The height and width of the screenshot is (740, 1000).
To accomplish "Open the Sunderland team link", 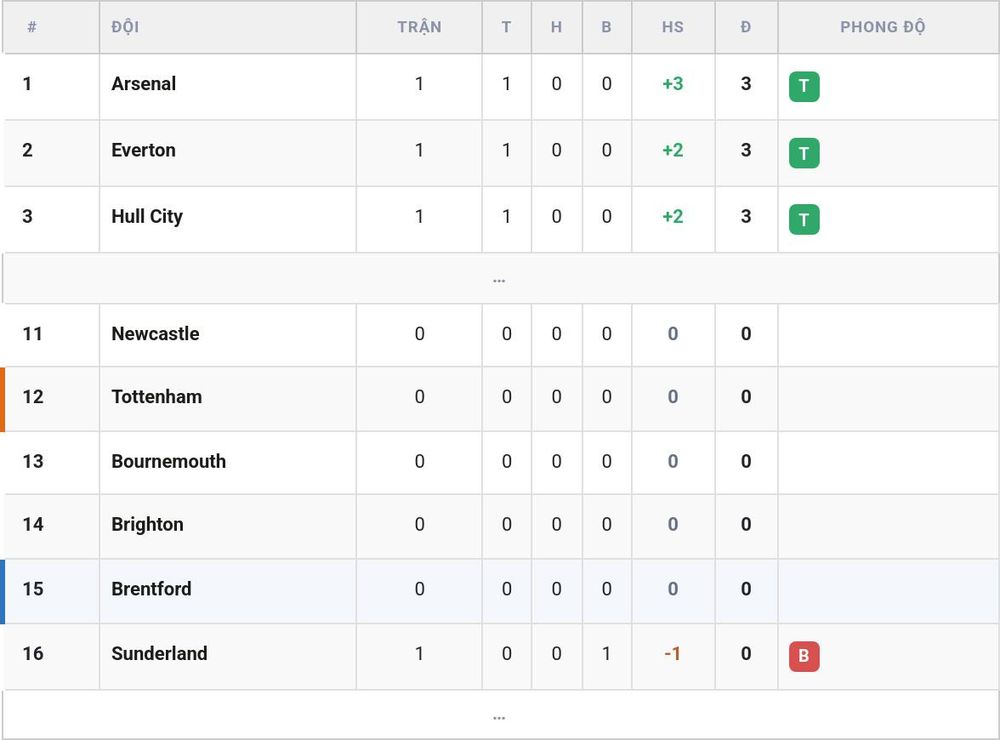I will pyautogui.click(x=159, y=653).
